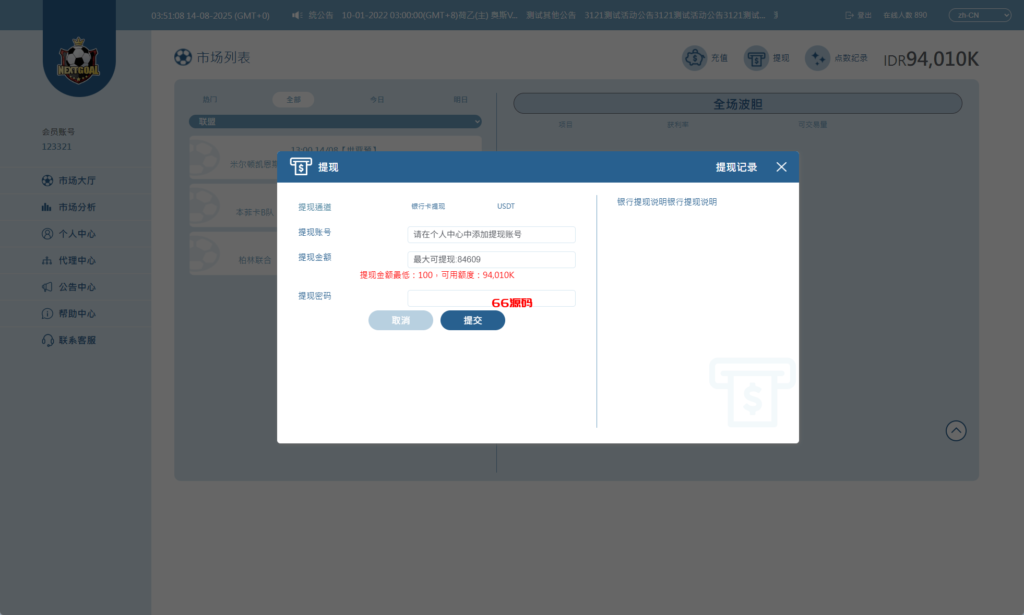Click the 充值 piggy bank icon

[x=694, y=58]
